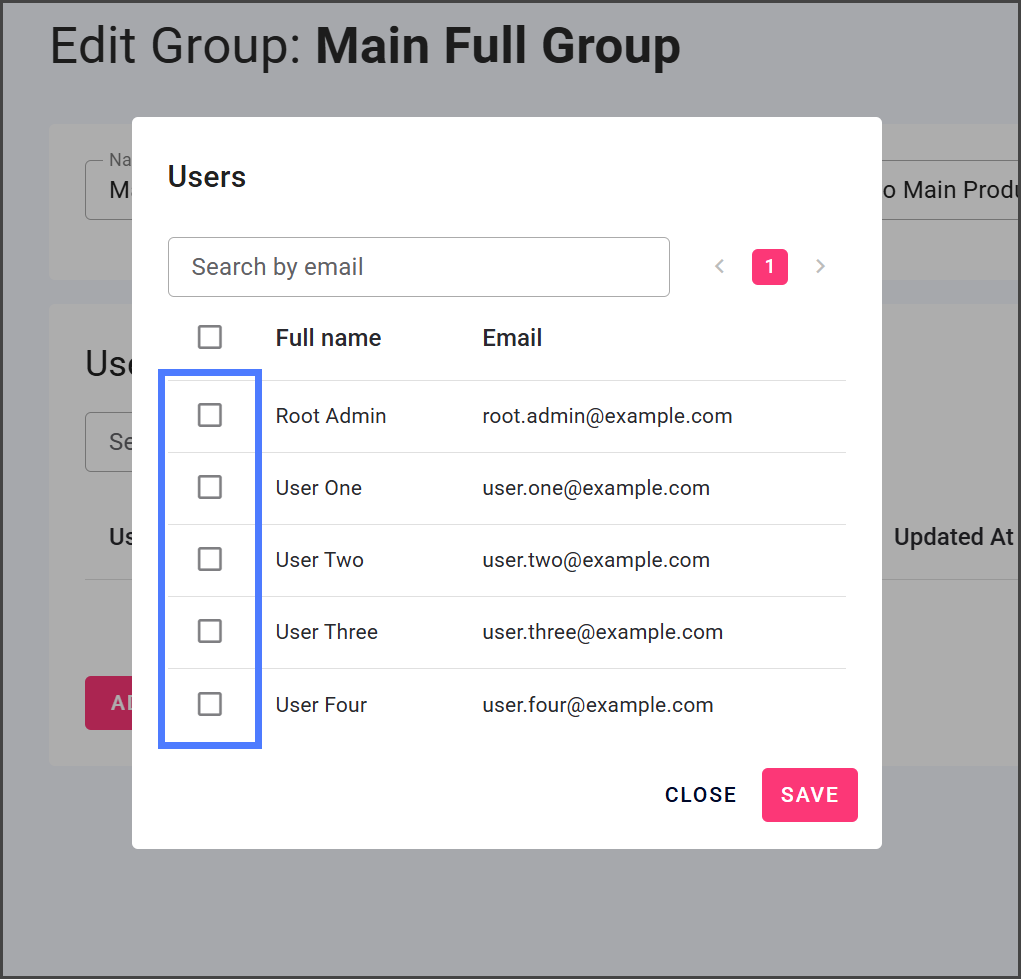Tick the select-all checkbox in header
Screen dimensions: 1021x979
point(210,337)
